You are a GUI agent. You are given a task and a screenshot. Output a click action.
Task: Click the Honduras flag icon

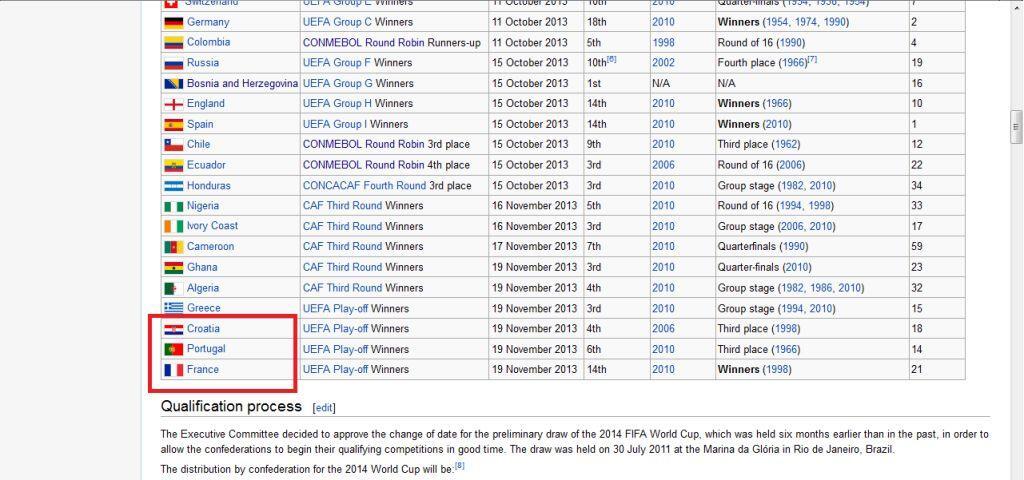click(173, 186)
